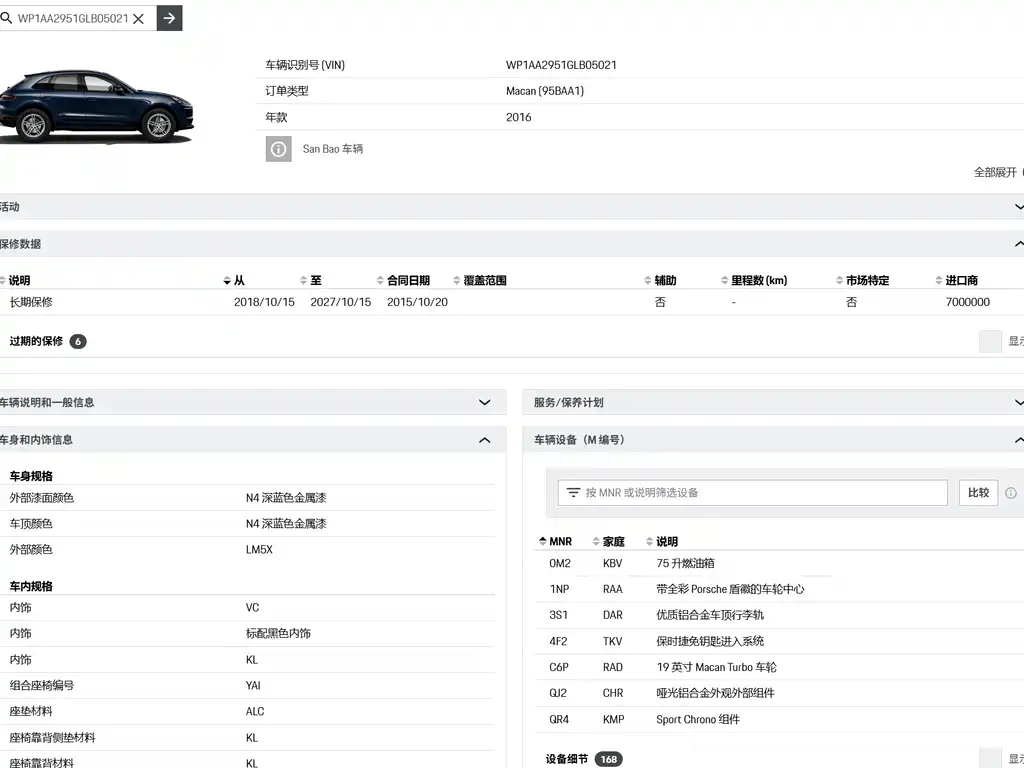The width and height of the screenshot is (1024, 768).
Task: Toggle the 设备细节 display switch
Action: (x=990, y=758)
